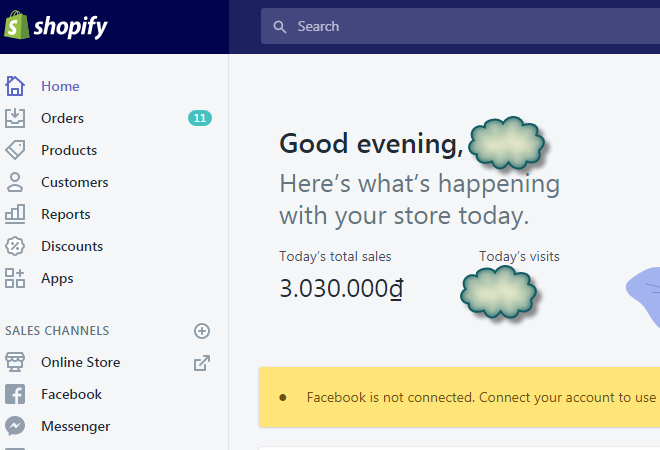The image size is (660, 450).
Task: Click the "Good evening," greeting
Action: (371, 144)
